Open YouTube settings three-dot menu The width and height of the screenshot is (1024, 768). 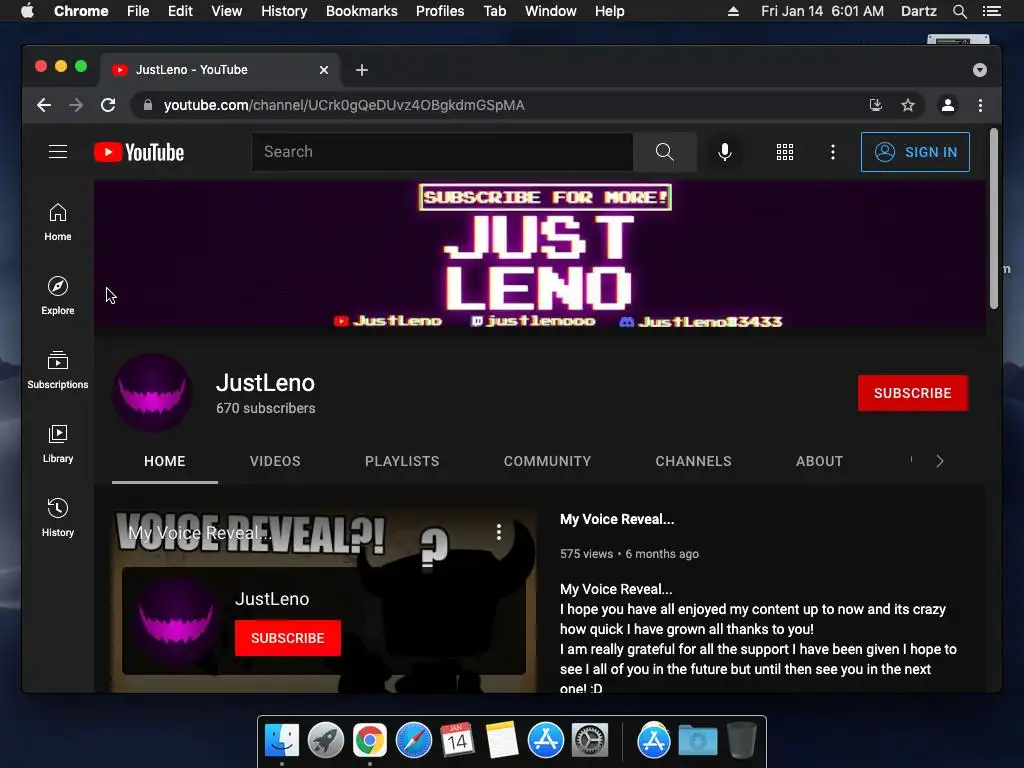832,152
